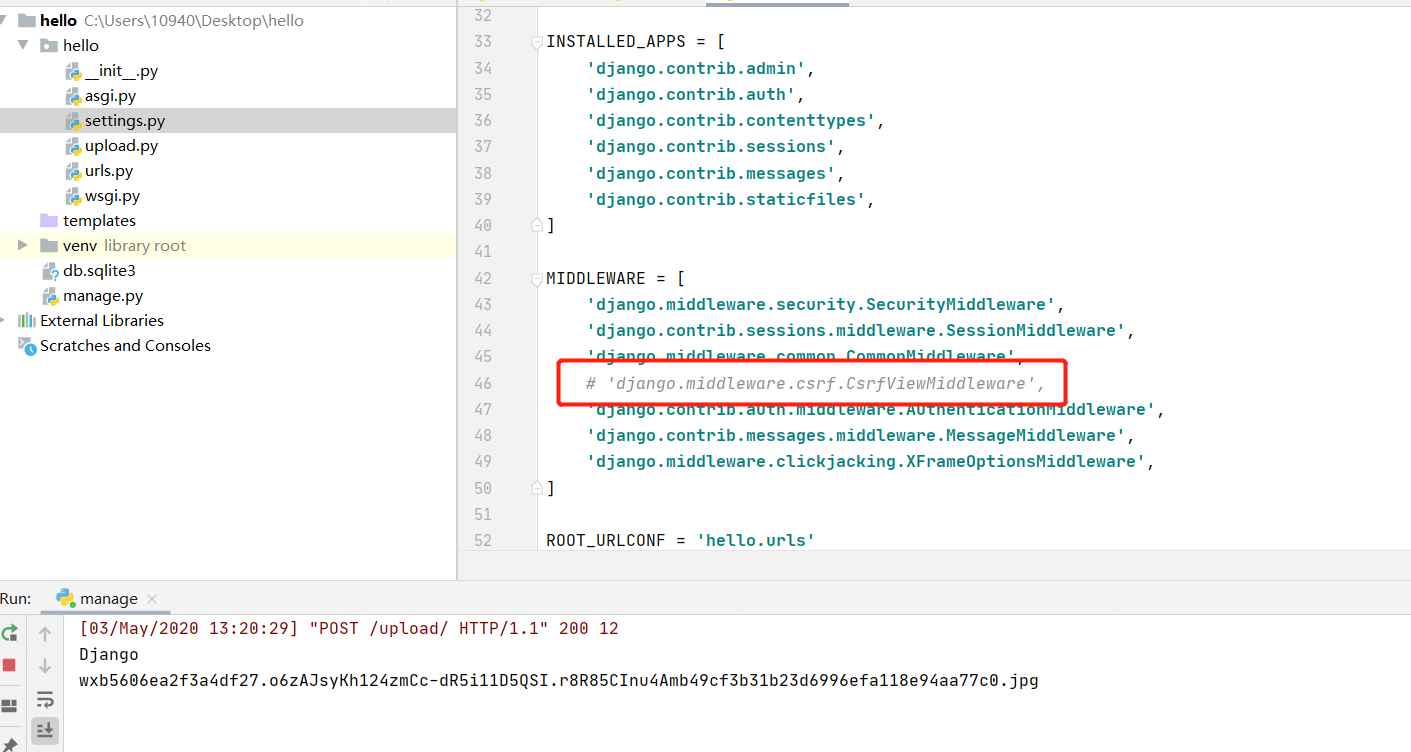Select Scratches and Consoles entry
1411x752 pixels.
click(228, 346)
